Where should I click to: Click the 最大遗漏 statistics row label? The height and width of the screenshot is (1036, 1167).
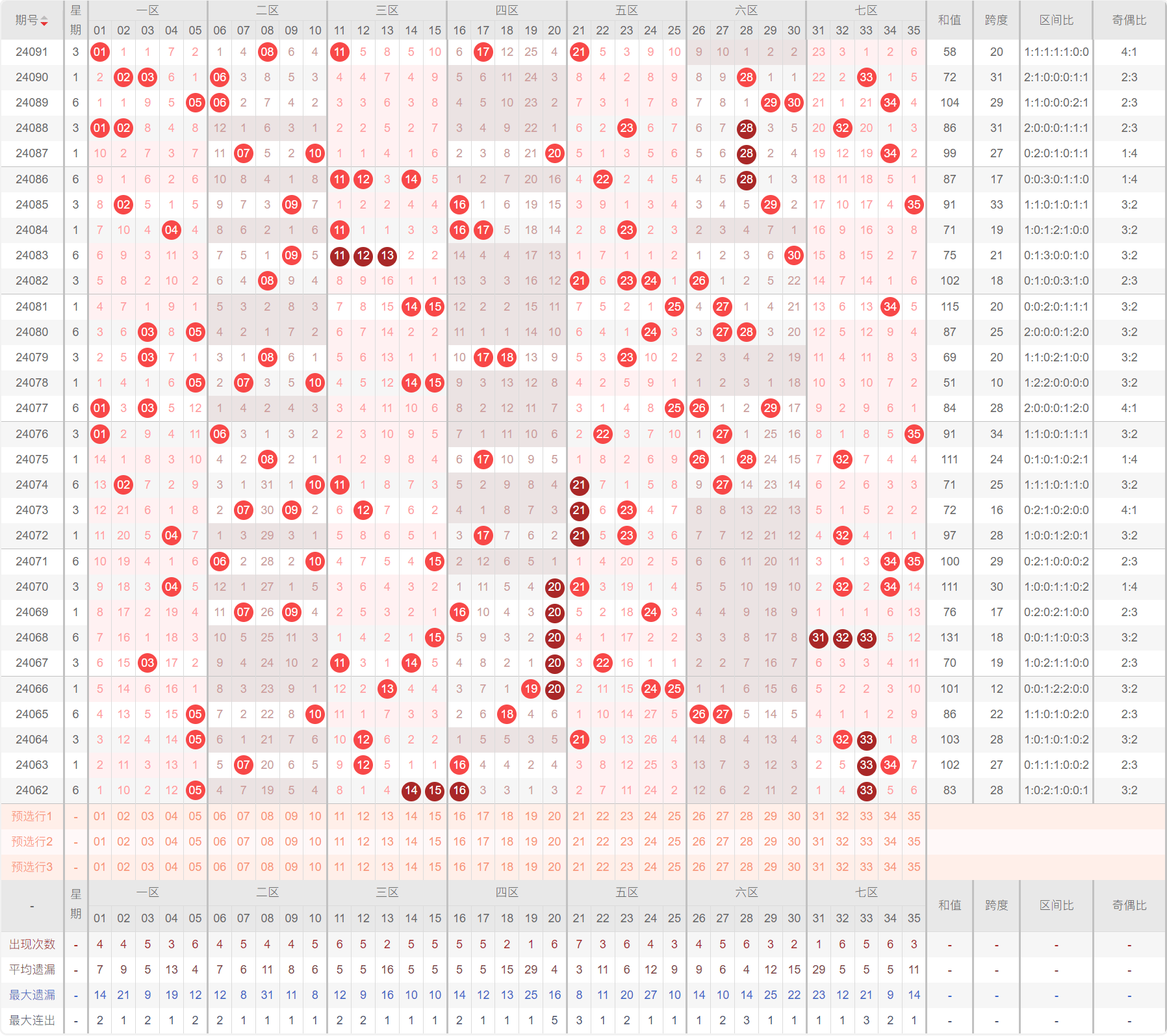point(32,995)
